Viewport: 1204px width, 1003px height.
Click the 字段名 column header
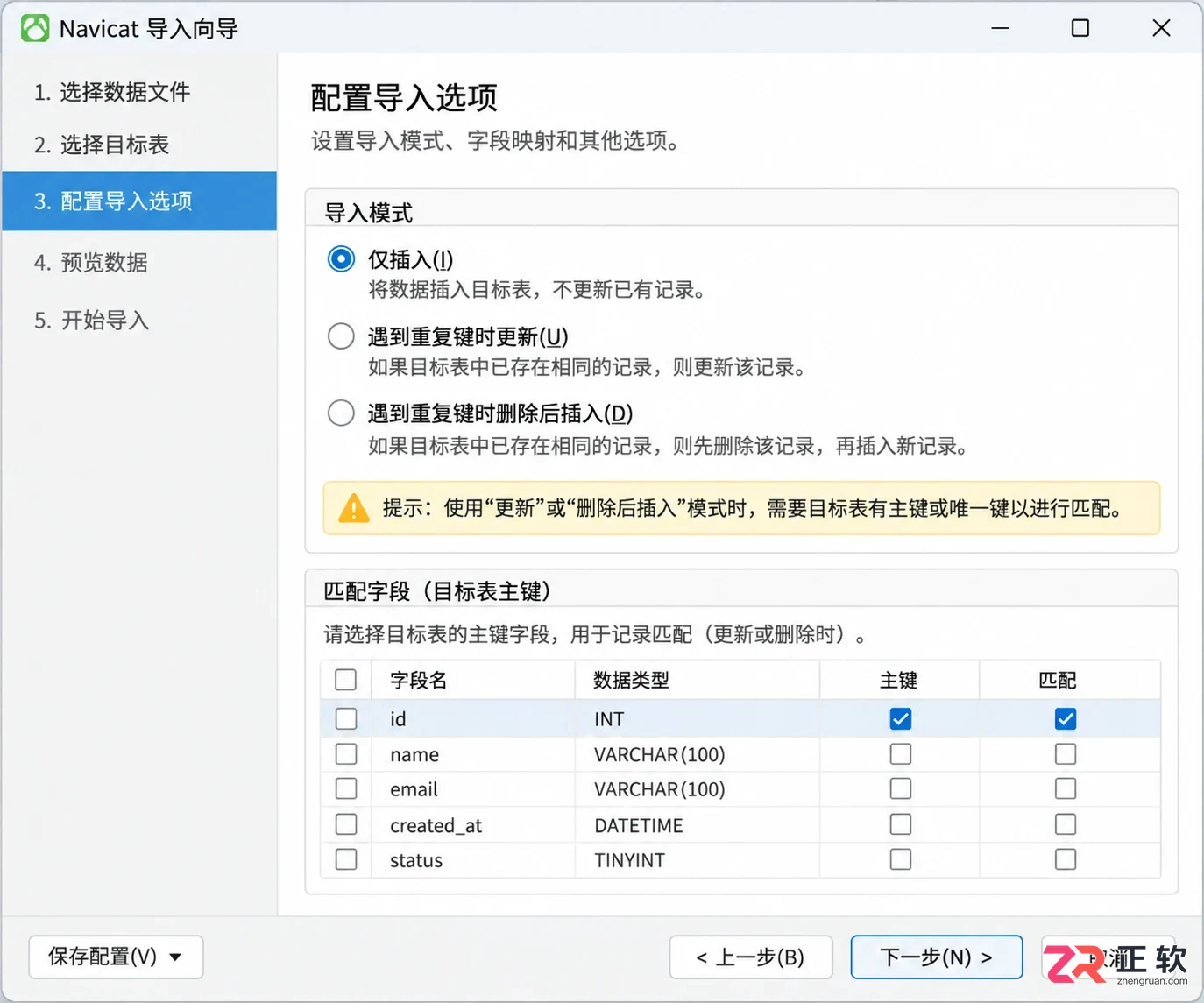474,680
